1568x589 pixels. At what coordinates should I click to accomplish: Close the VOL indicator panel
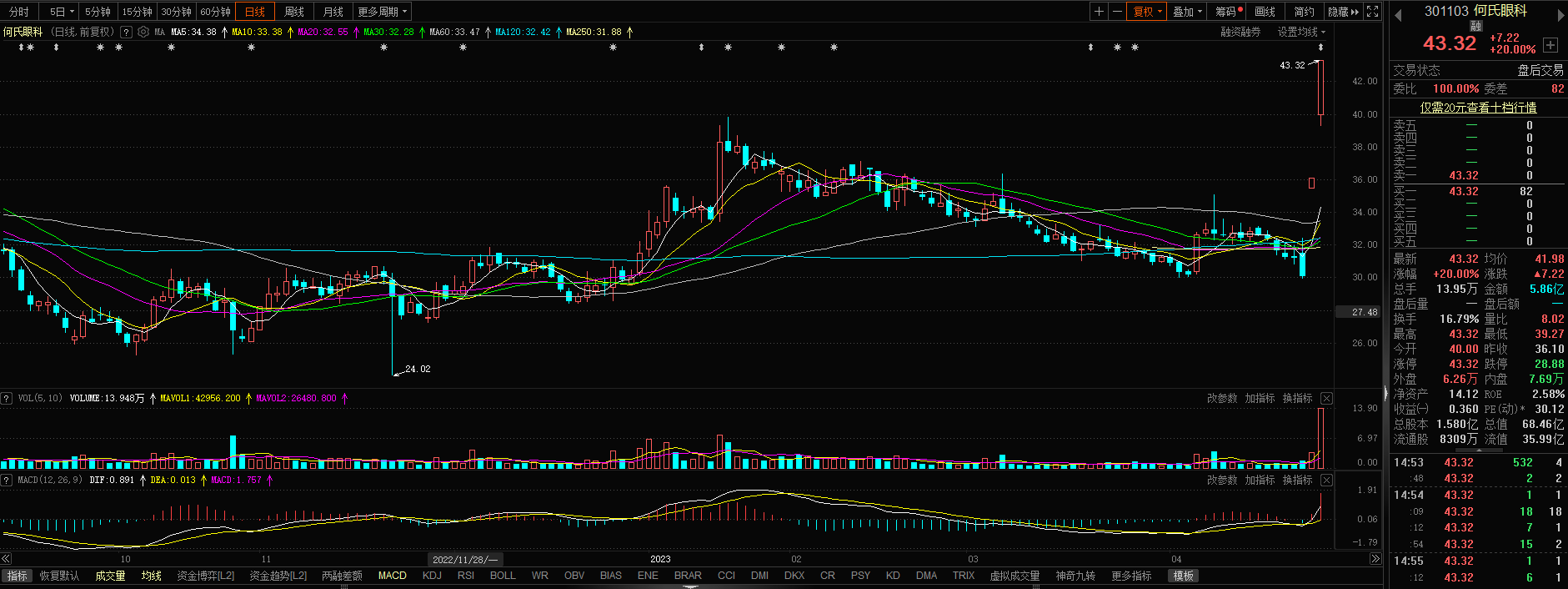pyautogui.click(x=1326, y=399)
